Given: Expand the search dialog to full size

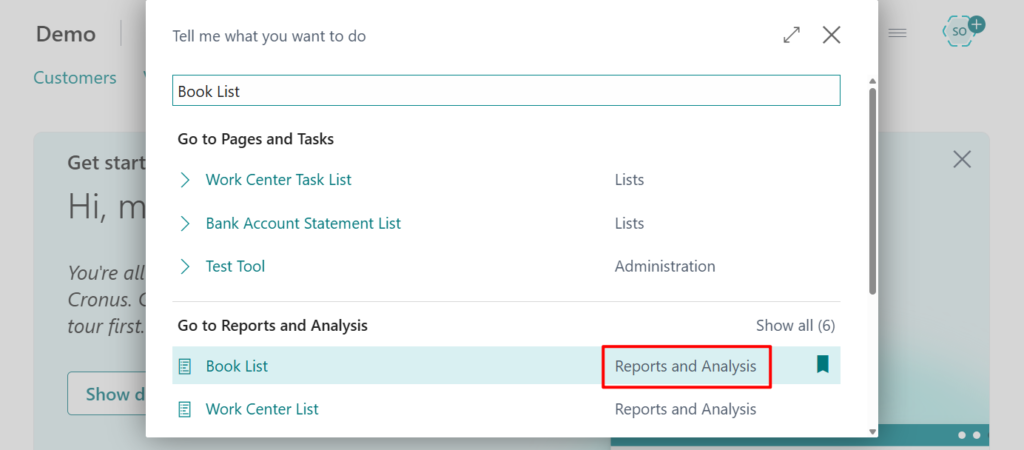Looking at the screenshot, I should point(791,35).
